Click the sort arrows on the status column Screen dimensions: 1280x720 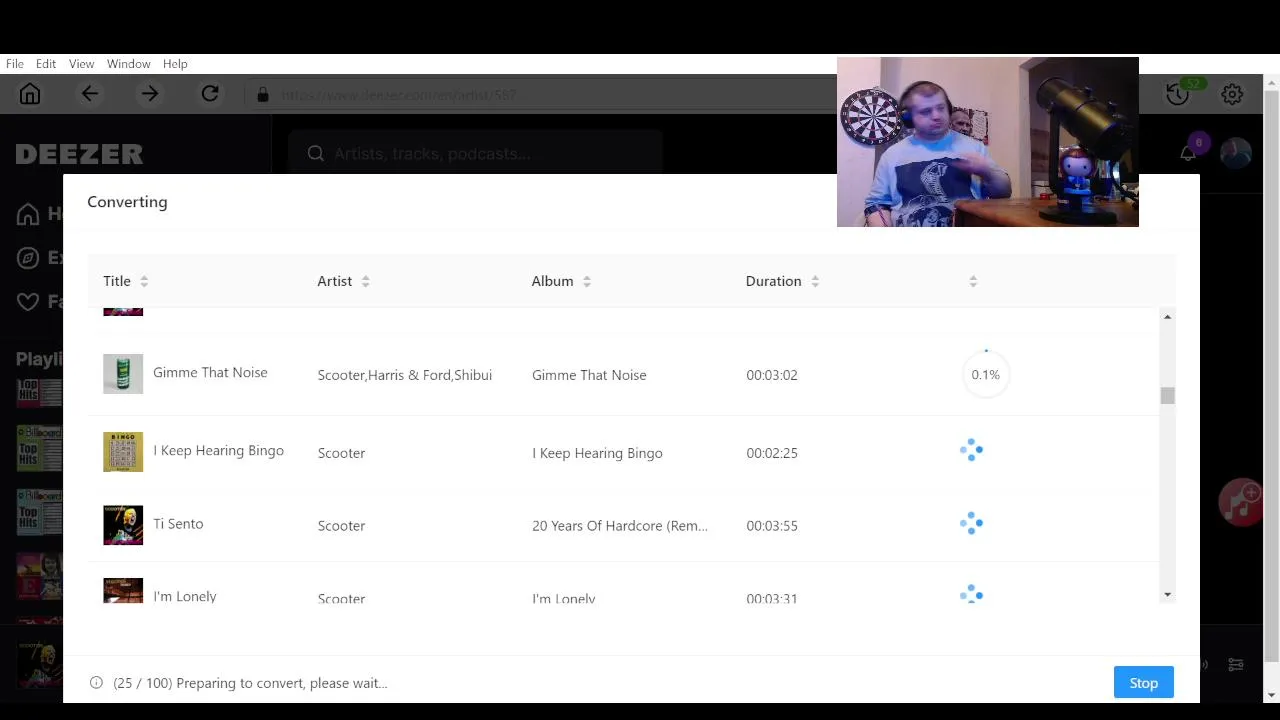973,281
